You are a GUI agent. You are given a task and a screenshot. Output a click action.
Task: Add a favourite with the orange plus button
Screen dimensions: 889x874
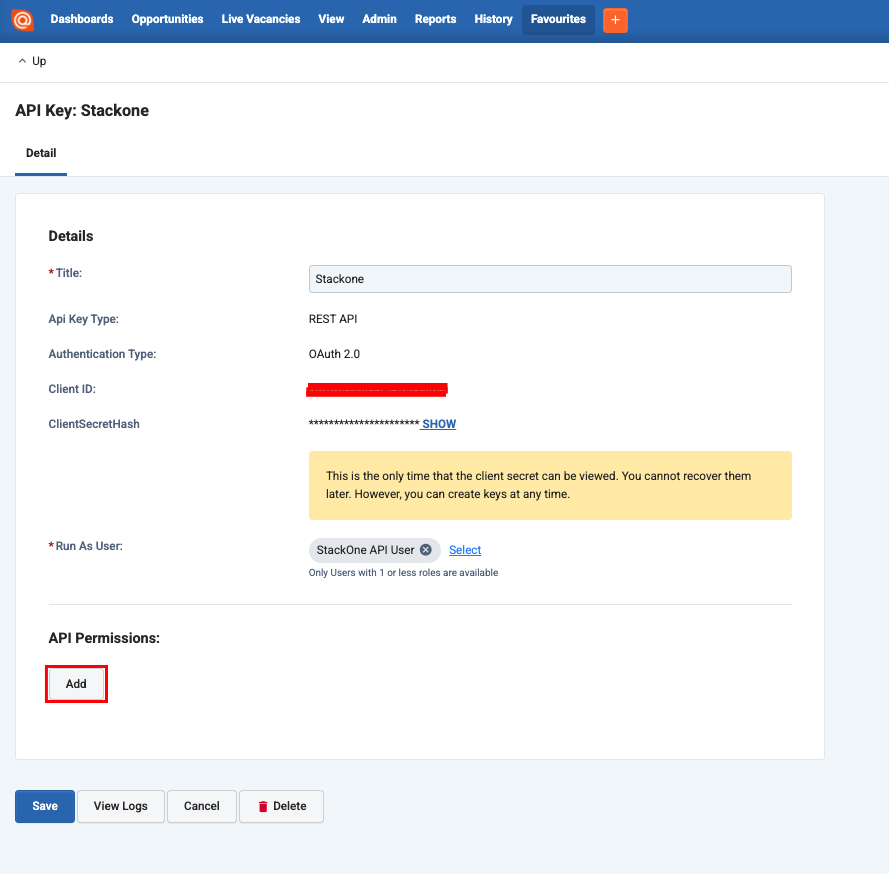[615, 20]
